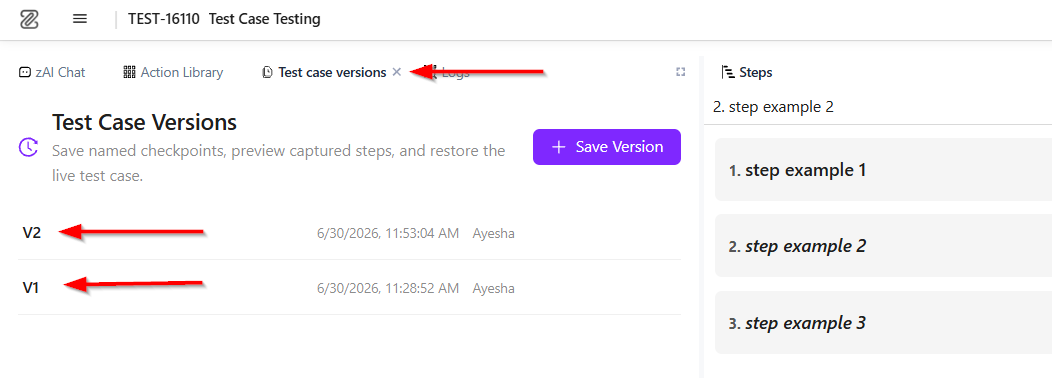Switch to the zAI Chat tab
Screen dimensions: 1052x378
[52, 73]
